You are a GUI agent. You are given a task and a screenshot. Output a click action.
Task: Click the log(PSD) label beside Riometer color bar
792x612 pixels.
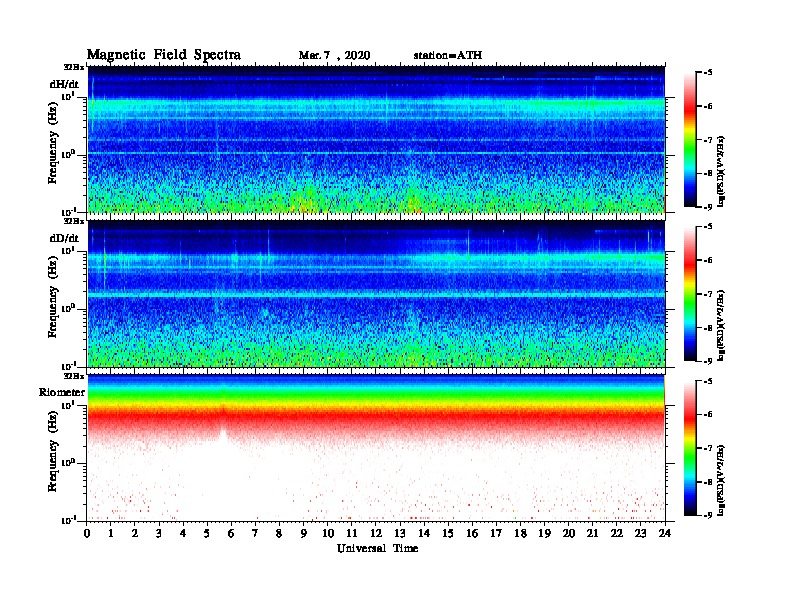coord(721,480)
